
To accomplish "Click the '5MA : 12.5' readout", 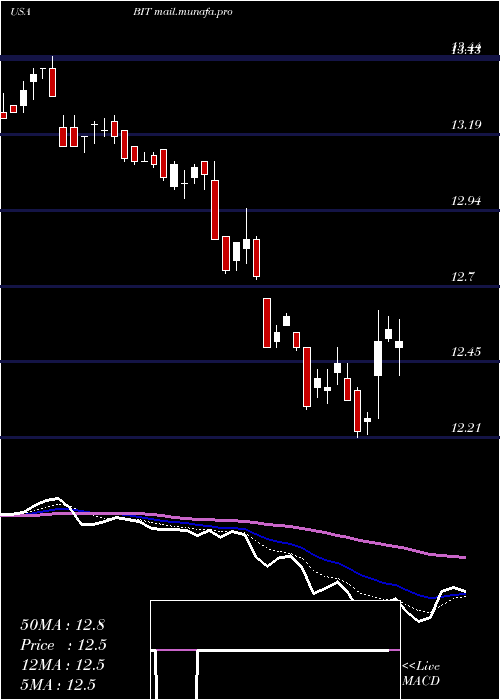I will [x=58, y=684].
